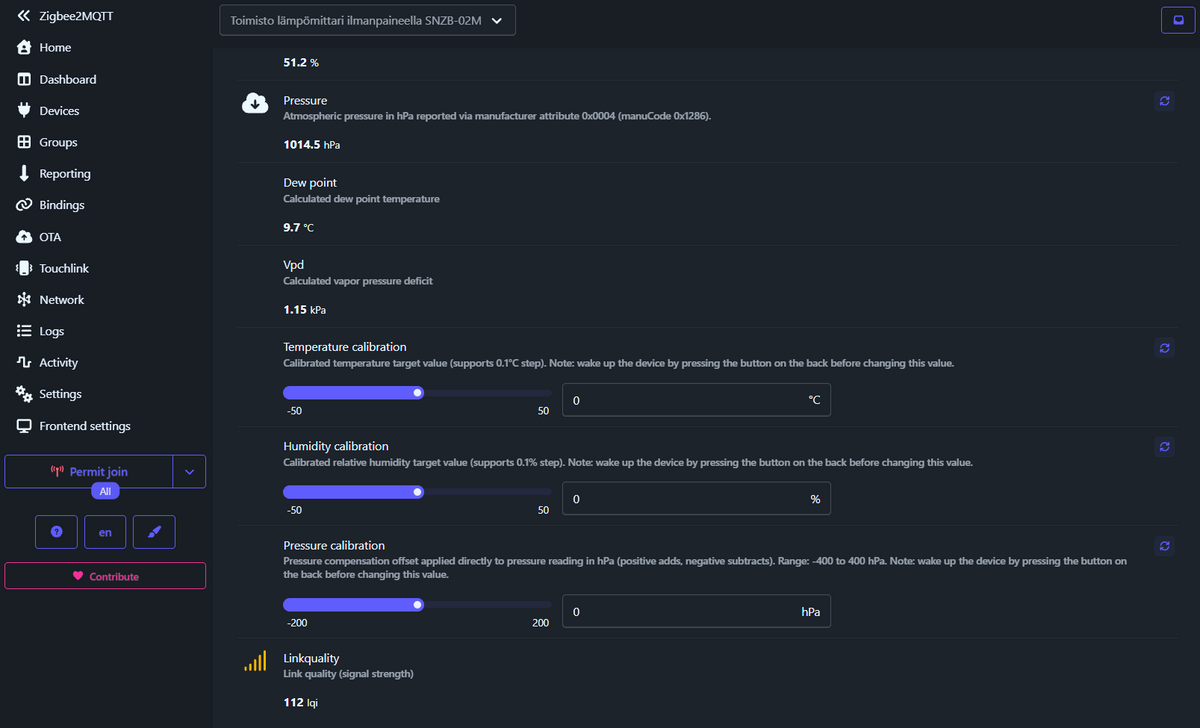Refresh the Humidity calibration value

[x=1164, y=447]
